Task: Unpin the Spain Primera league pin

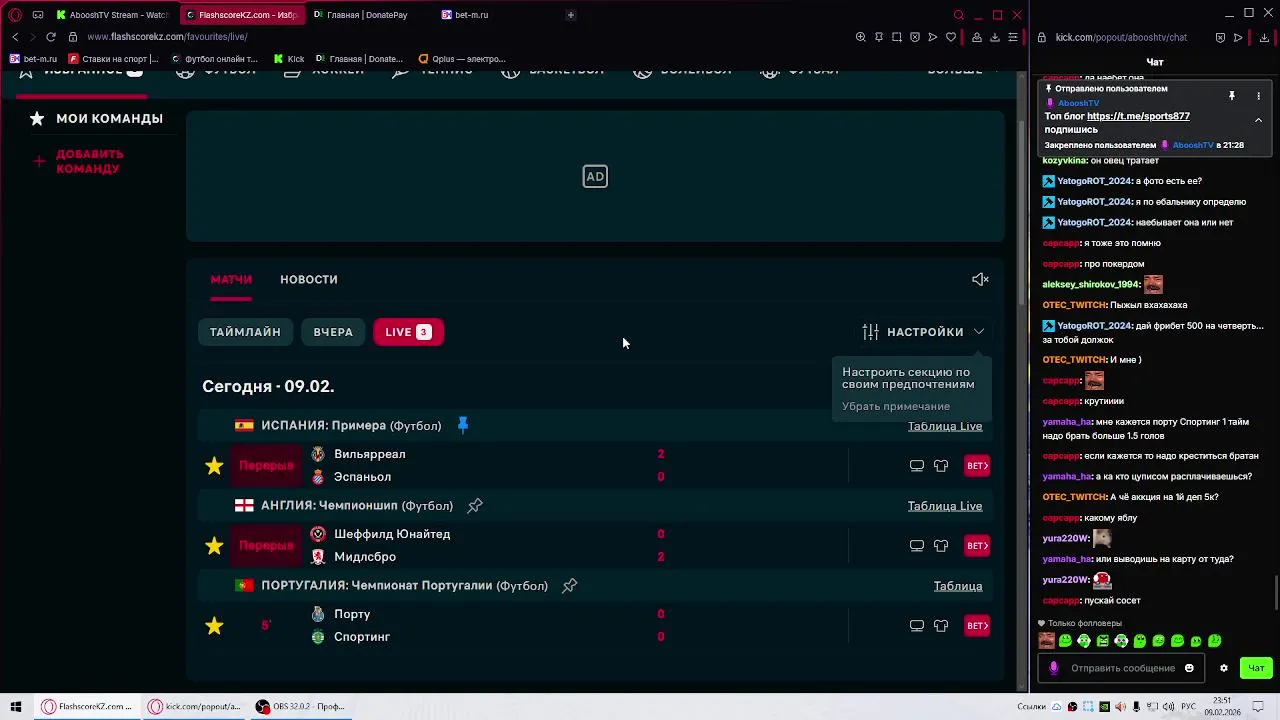Action: point(462,425)
